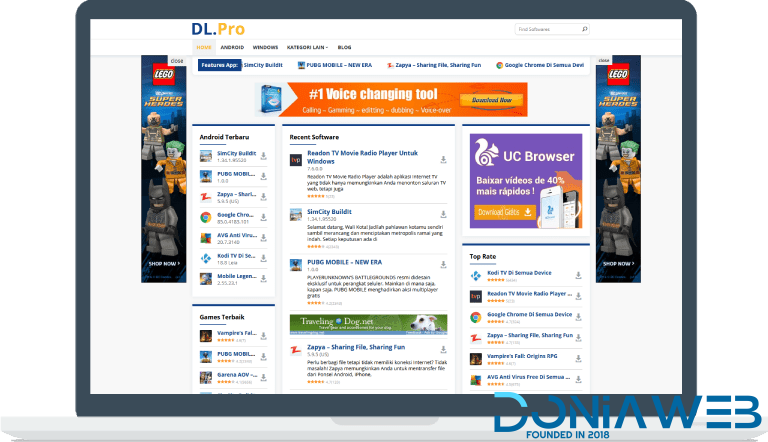Viewport: 768px width, 442px height.
Task: Download Google Chrome from Android Terbaru list
Action: 264,218
